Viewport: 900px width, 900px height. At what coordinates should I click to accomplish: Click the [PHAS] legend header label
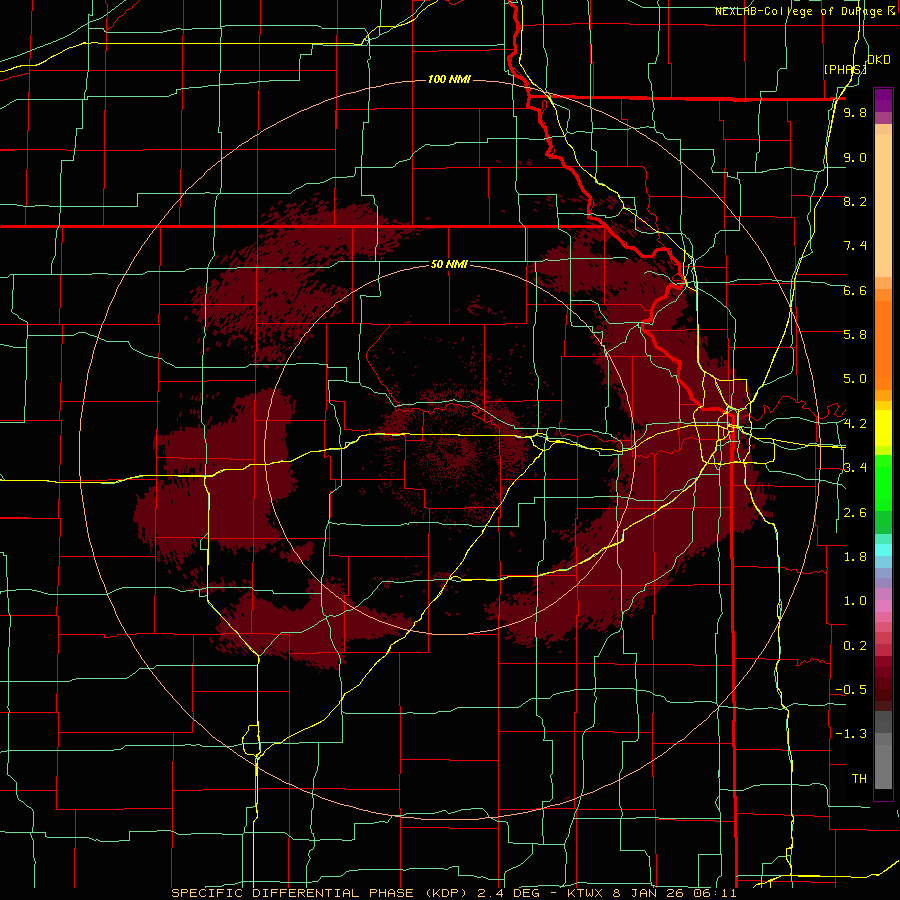845,69
